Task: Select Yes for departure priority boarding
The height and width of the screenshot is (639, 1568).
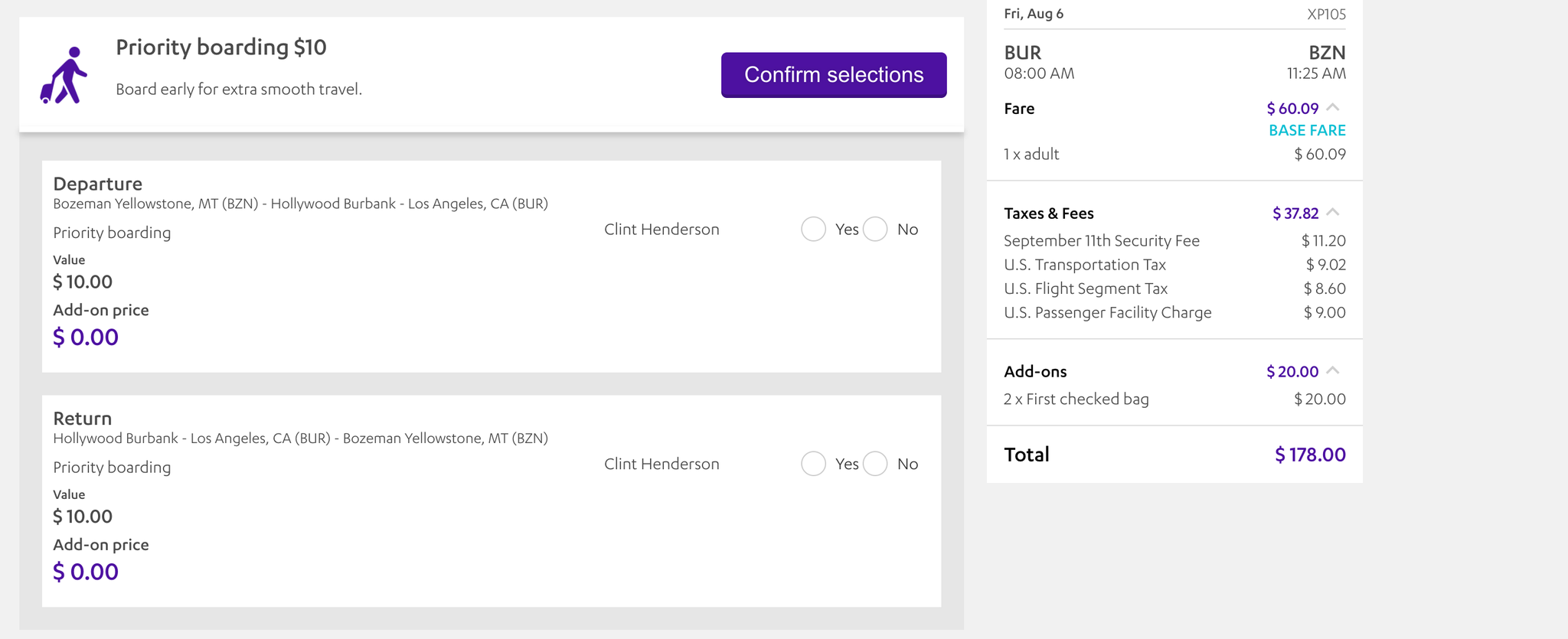Action: pos(813,229)
